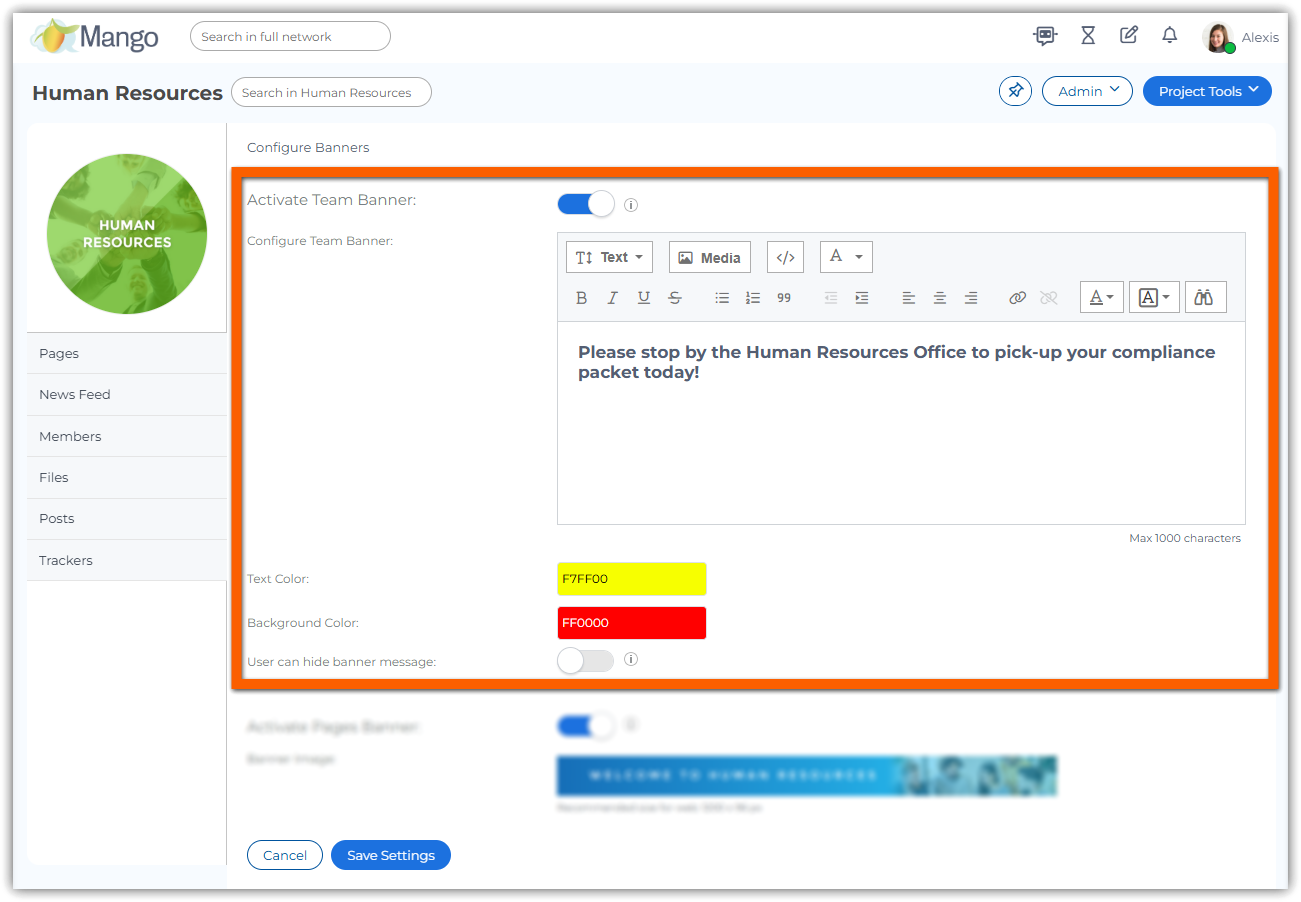This screenshot has height=902, width=1301.
Task: Expand the Admin dropdown menu
Action: (x=1087, y=91)
